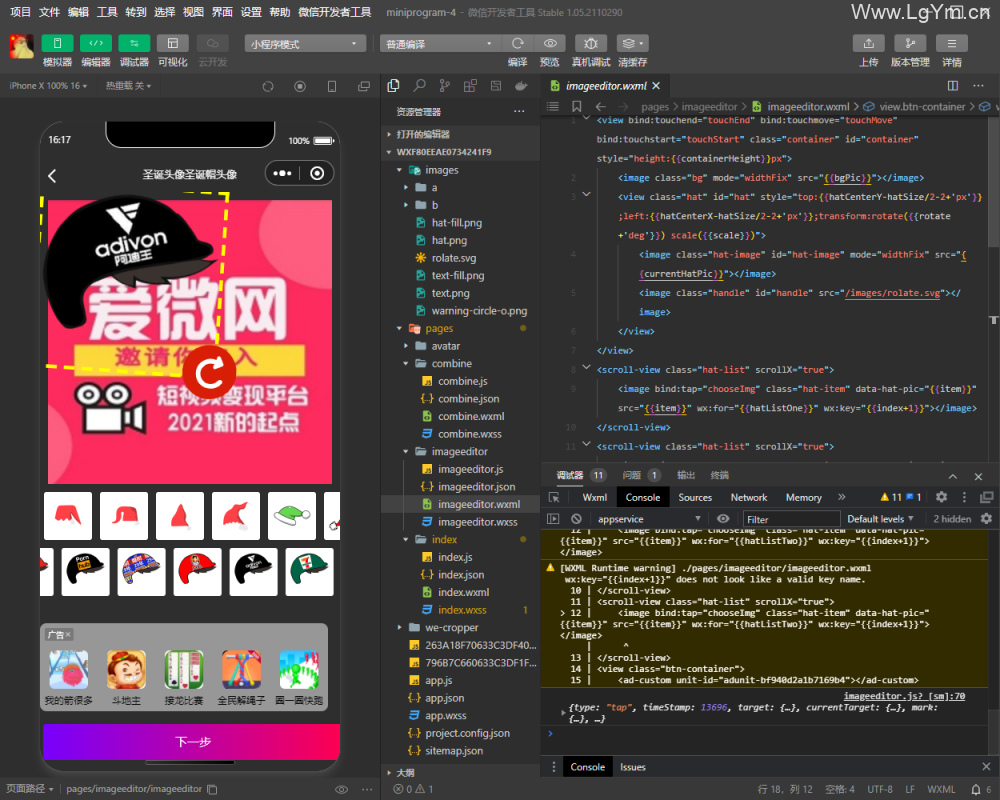Screen dimensions: 1000x800
Task: Open version management
Action: (910, 43)
